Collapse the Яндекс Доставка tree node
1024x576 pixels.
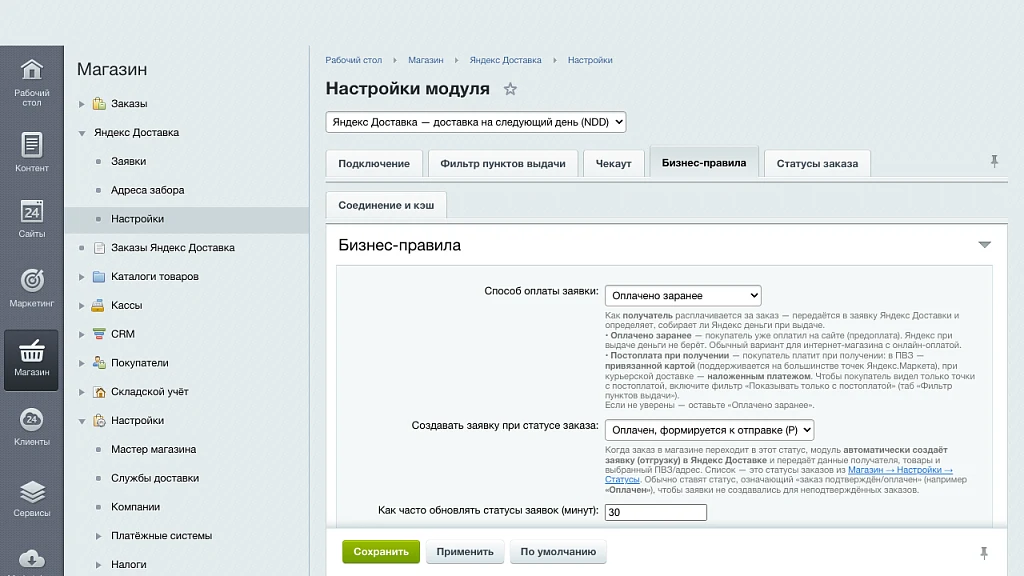[x=82, y=133]
